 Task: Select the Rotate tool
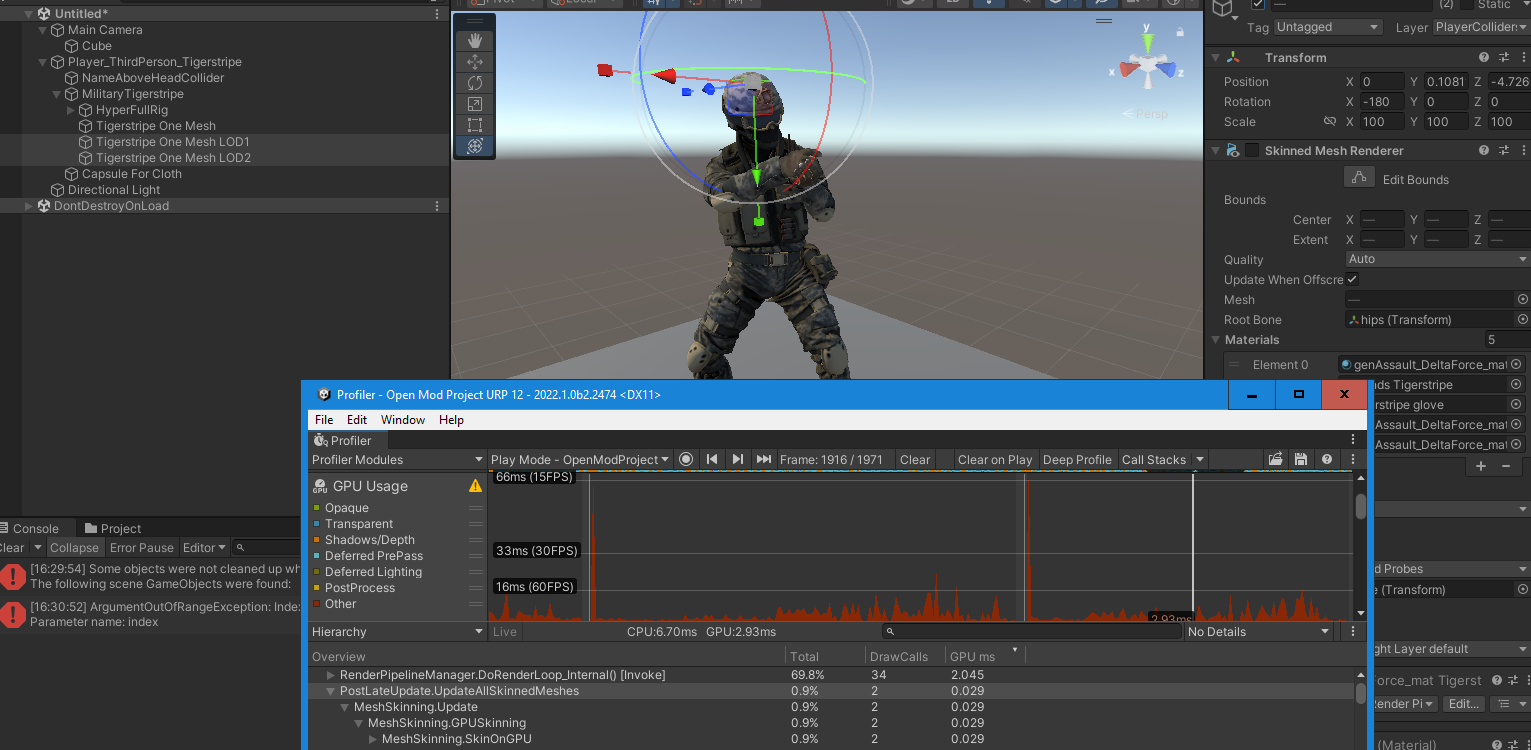[474, 82]
